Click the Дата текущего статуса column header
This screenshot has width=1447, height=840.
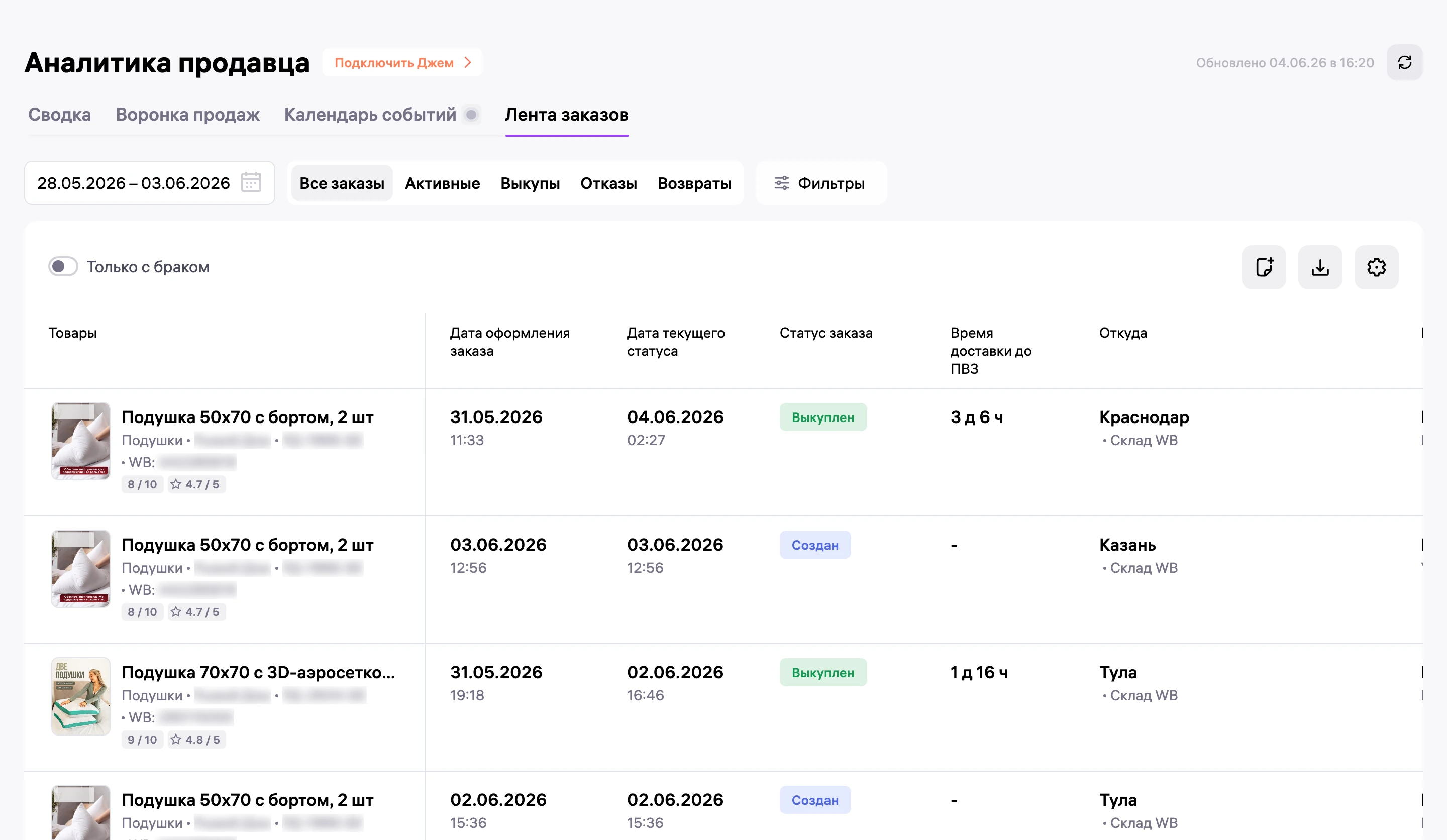(x=676, y=342)
